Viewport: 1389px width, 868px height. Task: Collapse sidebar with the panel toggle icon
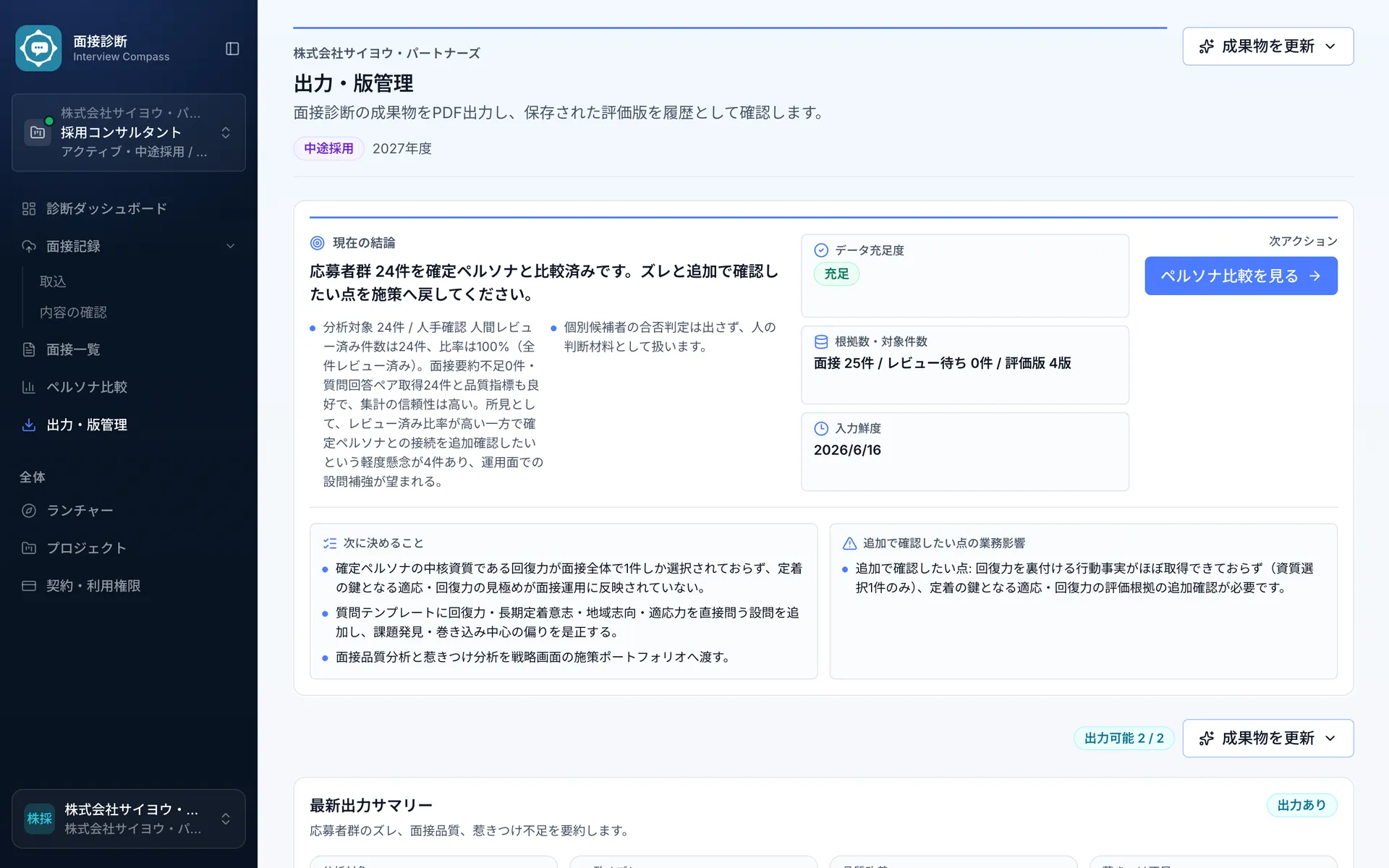point(232,48)
